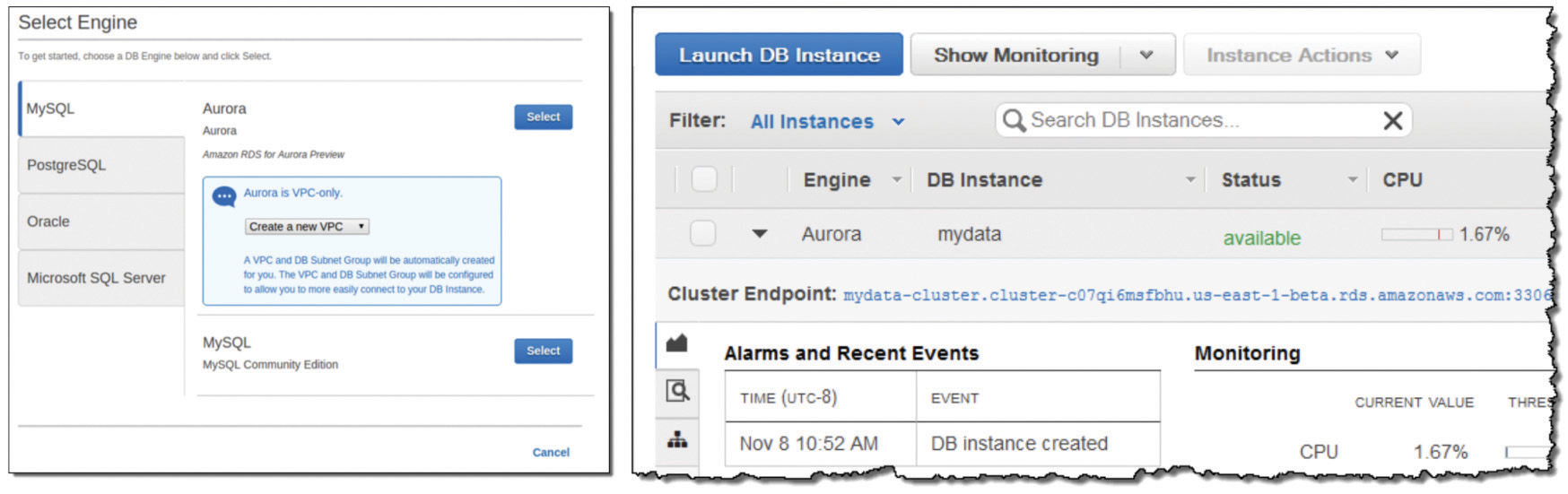Screen dimensions: 1568x494
Task: Click the magnifier details icon tab
Action: pos(677,391)
